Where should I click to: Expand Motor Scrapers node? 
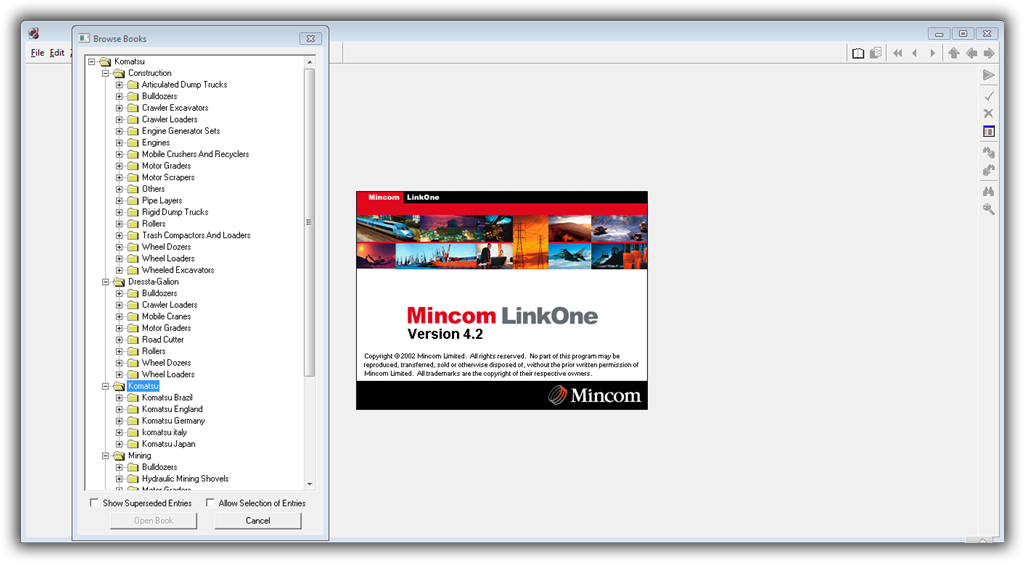119,178
